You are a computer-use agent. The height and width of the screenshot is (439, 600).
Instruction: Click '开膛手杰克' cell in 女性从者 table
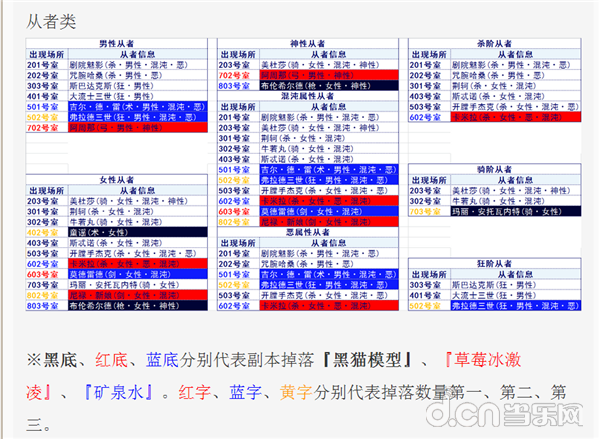(138, 253)
